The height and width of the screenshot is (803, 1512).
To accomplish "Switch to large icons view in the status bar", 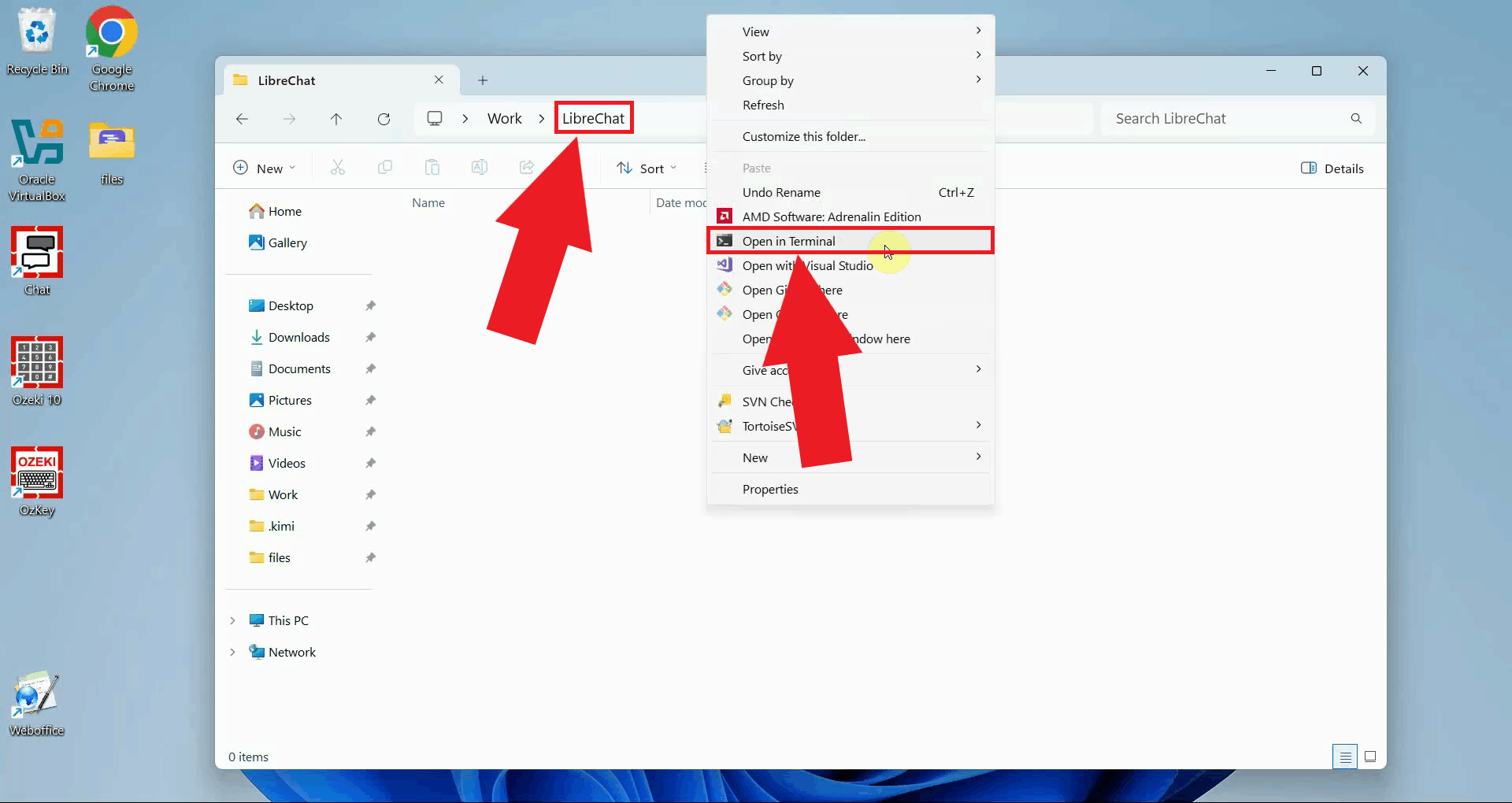I will click(1370, 757).
